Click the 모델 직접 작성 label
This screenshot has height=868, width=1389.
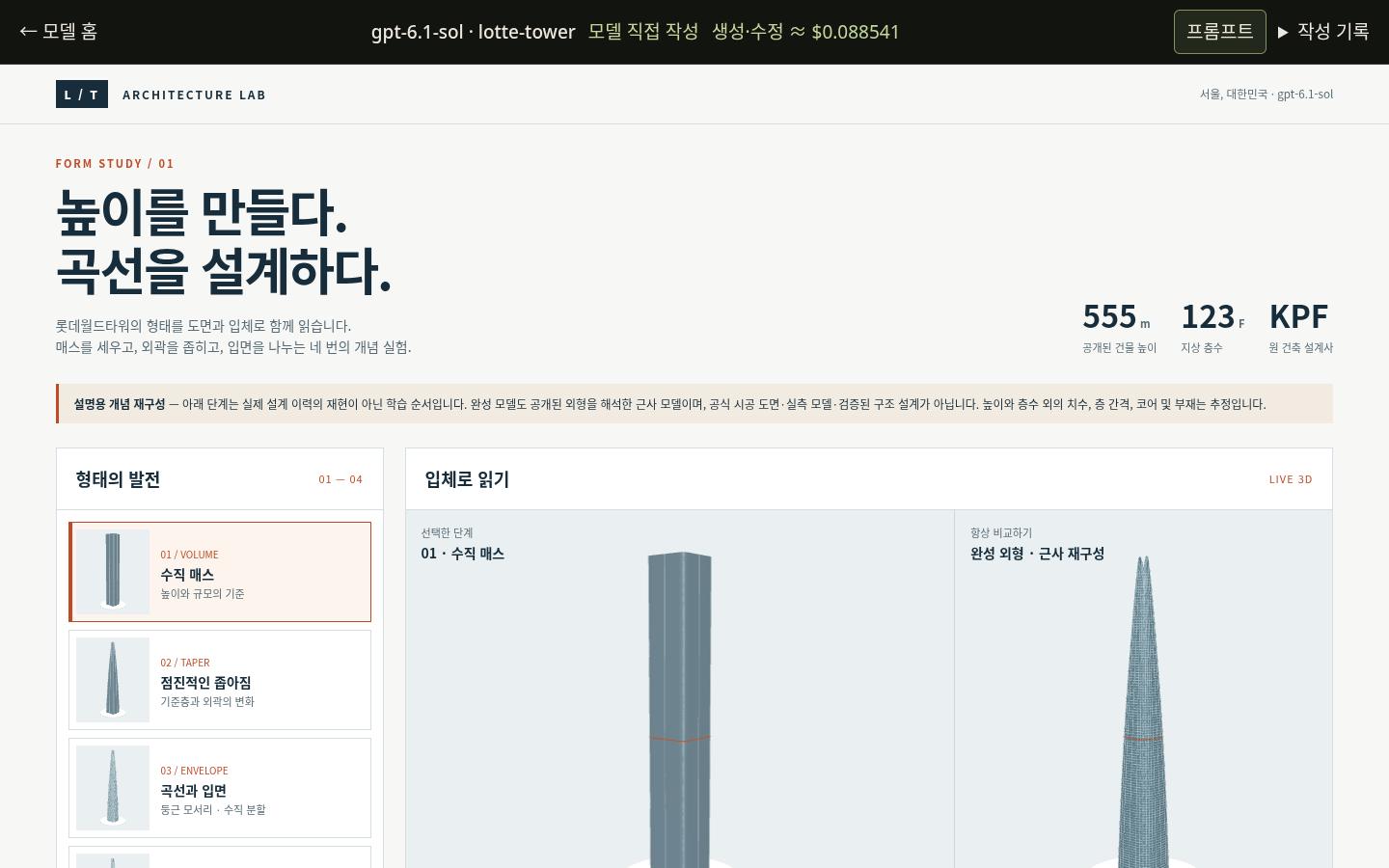[643, 32]
